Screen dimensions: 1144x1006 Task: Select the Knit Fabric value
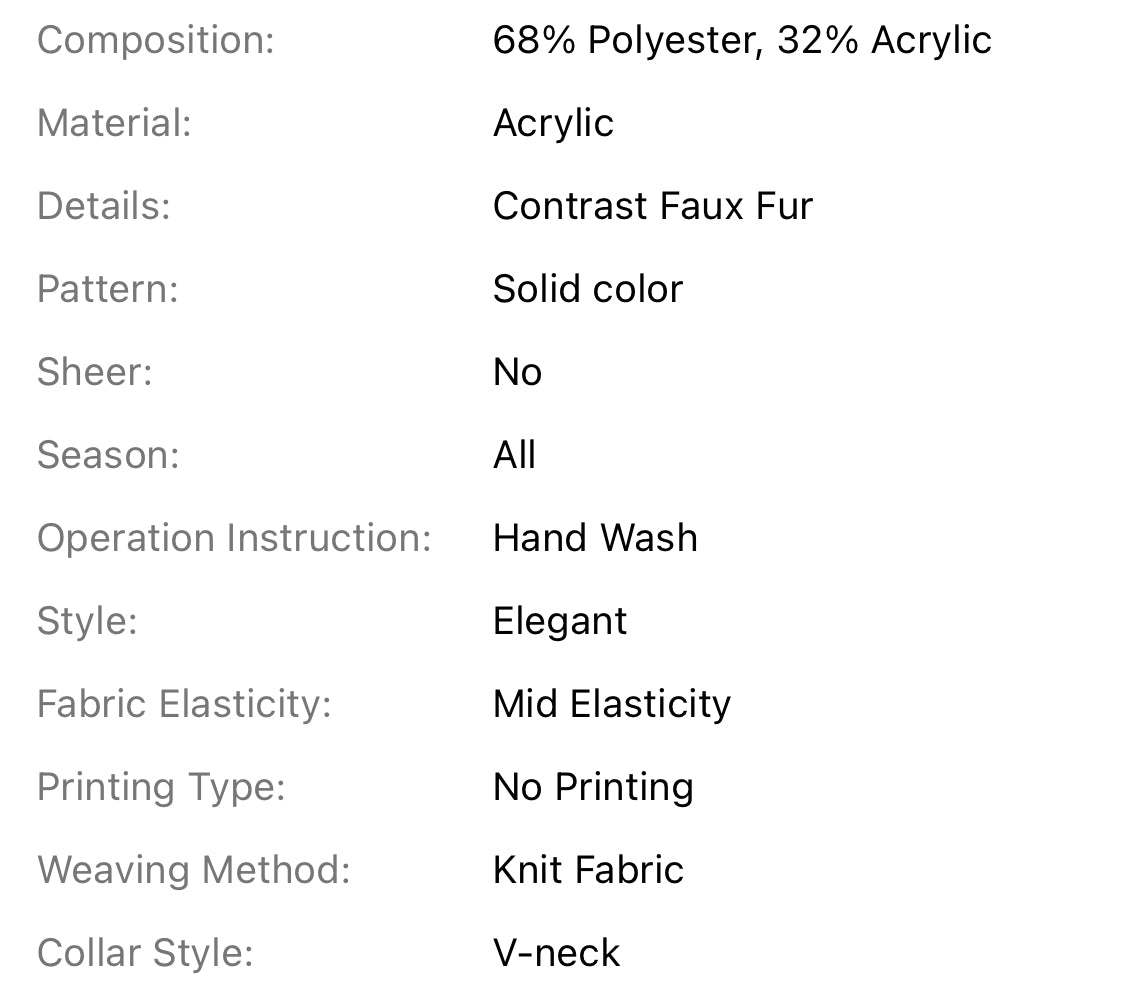(588, 871)
